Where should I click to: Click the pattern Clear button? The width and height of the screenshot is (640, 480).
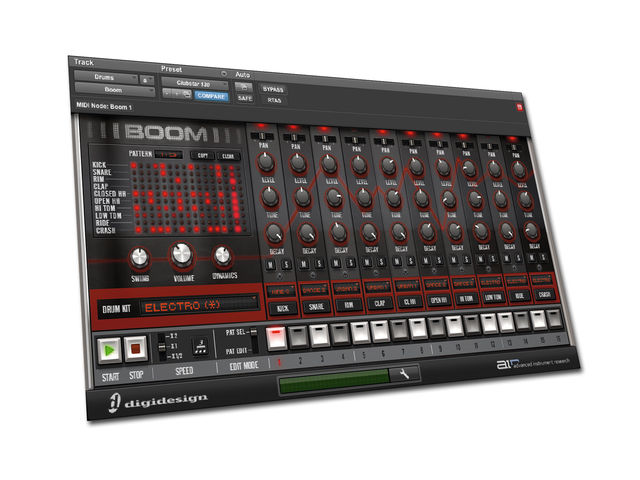click(228, 156)
